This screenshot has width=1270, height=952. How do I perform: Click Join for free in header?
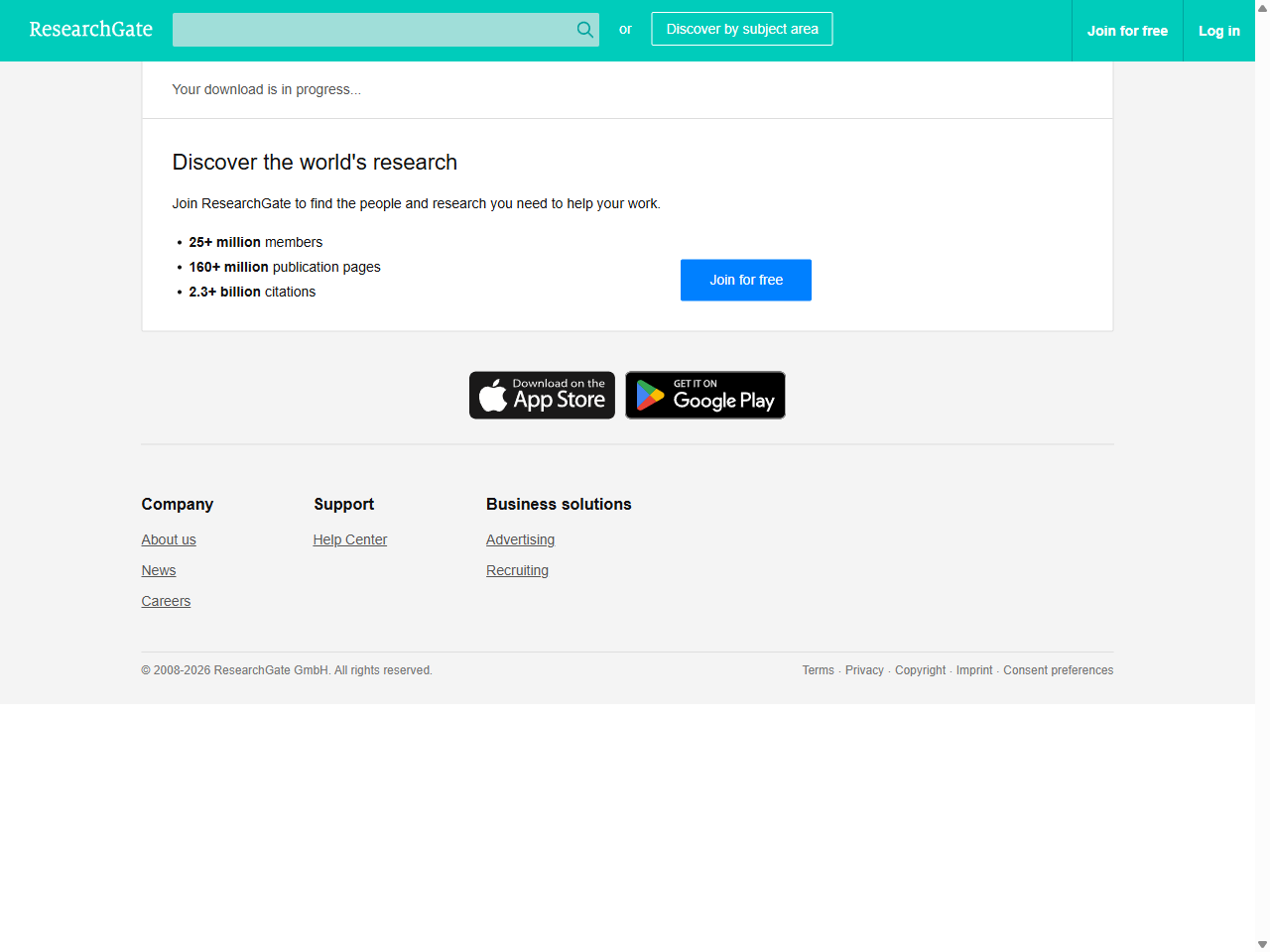click(x=1127, y=31)
